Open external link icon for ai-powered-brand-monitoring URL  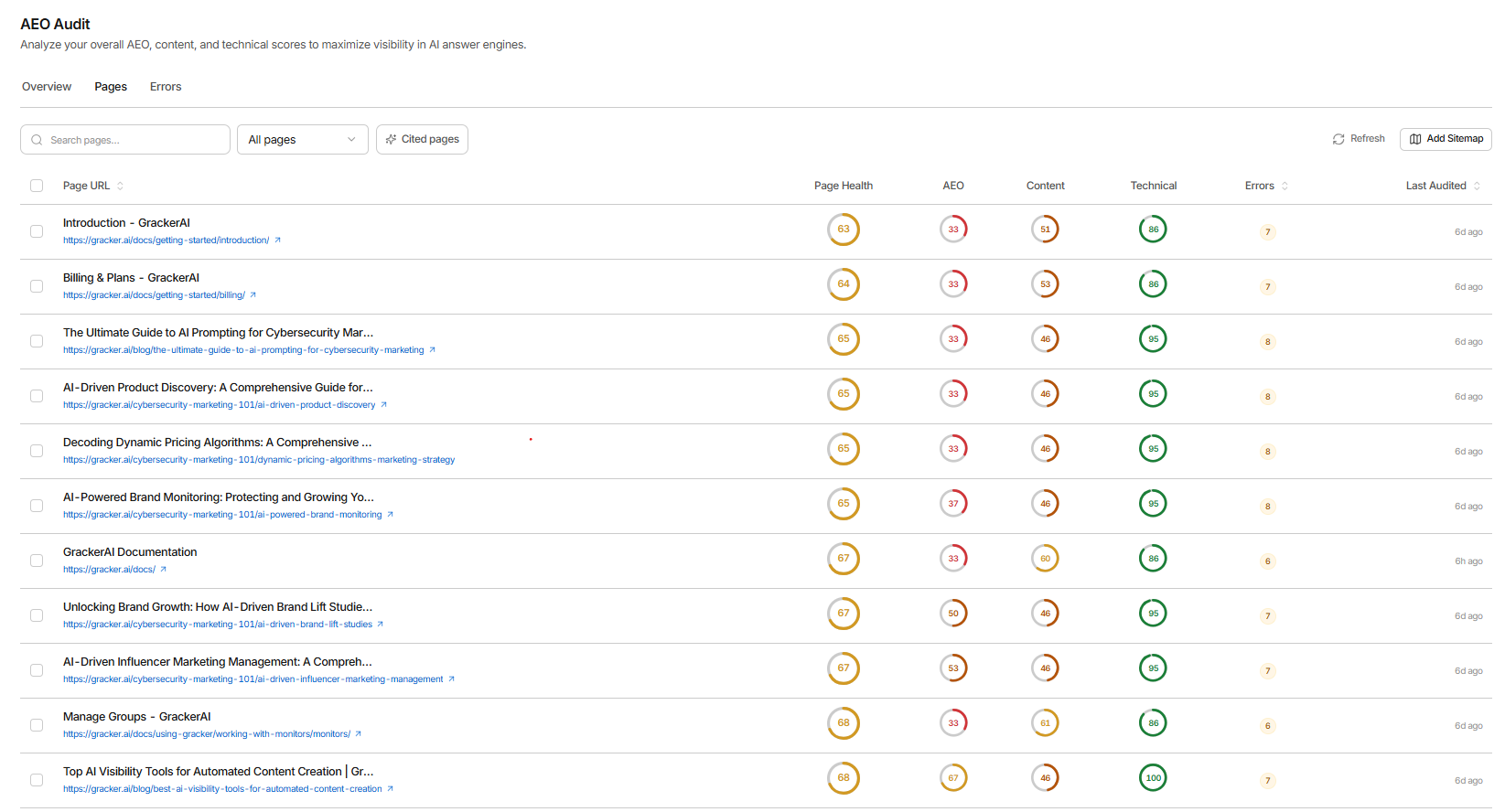coord(390,515)
